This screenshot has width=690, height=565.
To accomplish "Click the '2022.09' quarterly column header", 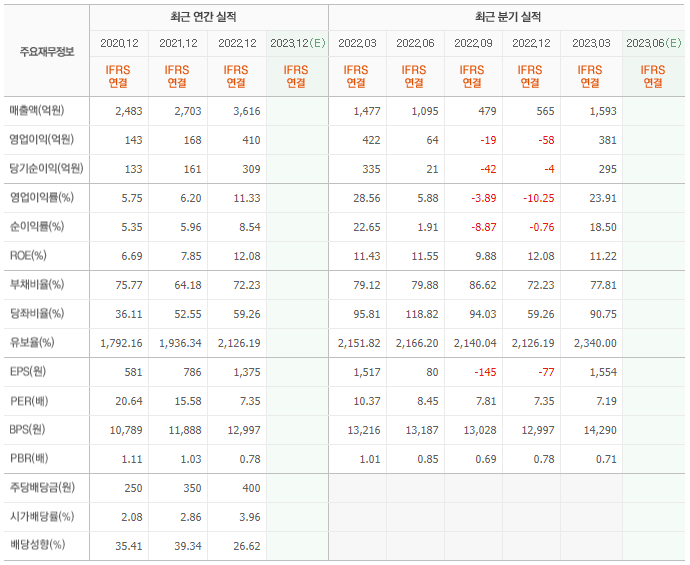I will pyautogui.click(x=473, y=43).
